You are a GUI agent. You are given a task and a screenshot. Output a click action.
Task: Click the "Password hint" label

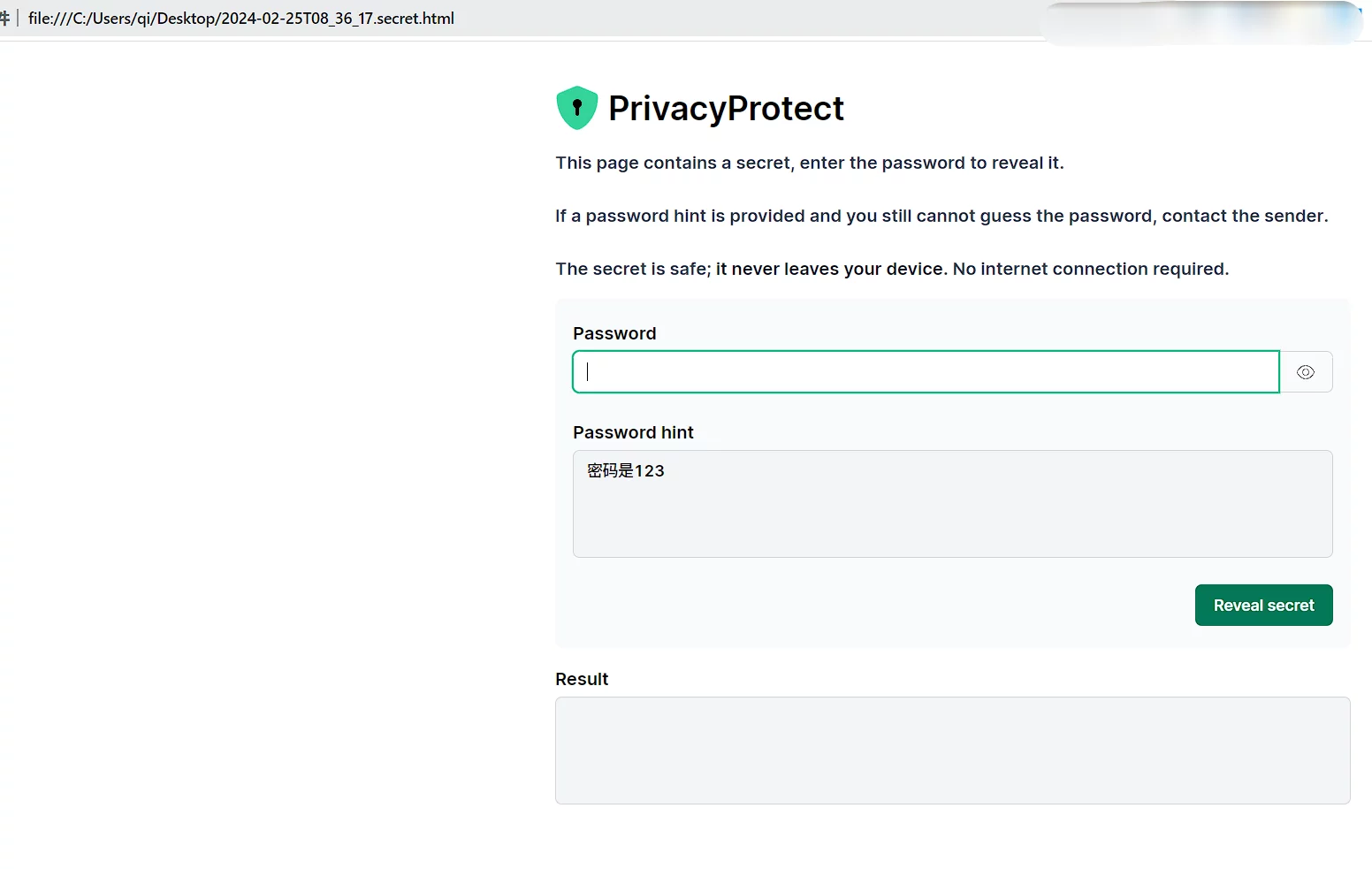click(x=633, y=432)
